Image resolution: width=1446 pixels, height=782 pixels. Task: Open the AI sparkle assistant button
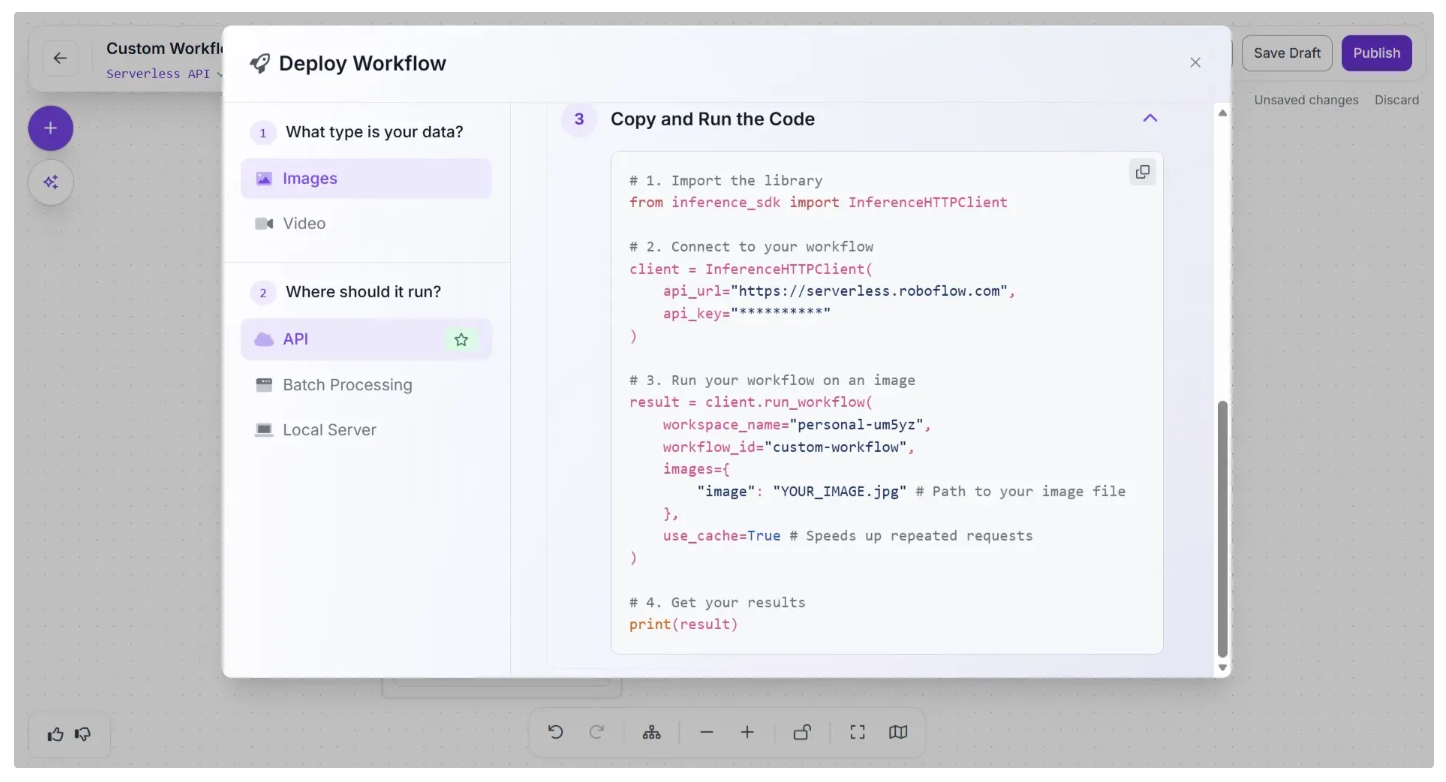[51, 183]
